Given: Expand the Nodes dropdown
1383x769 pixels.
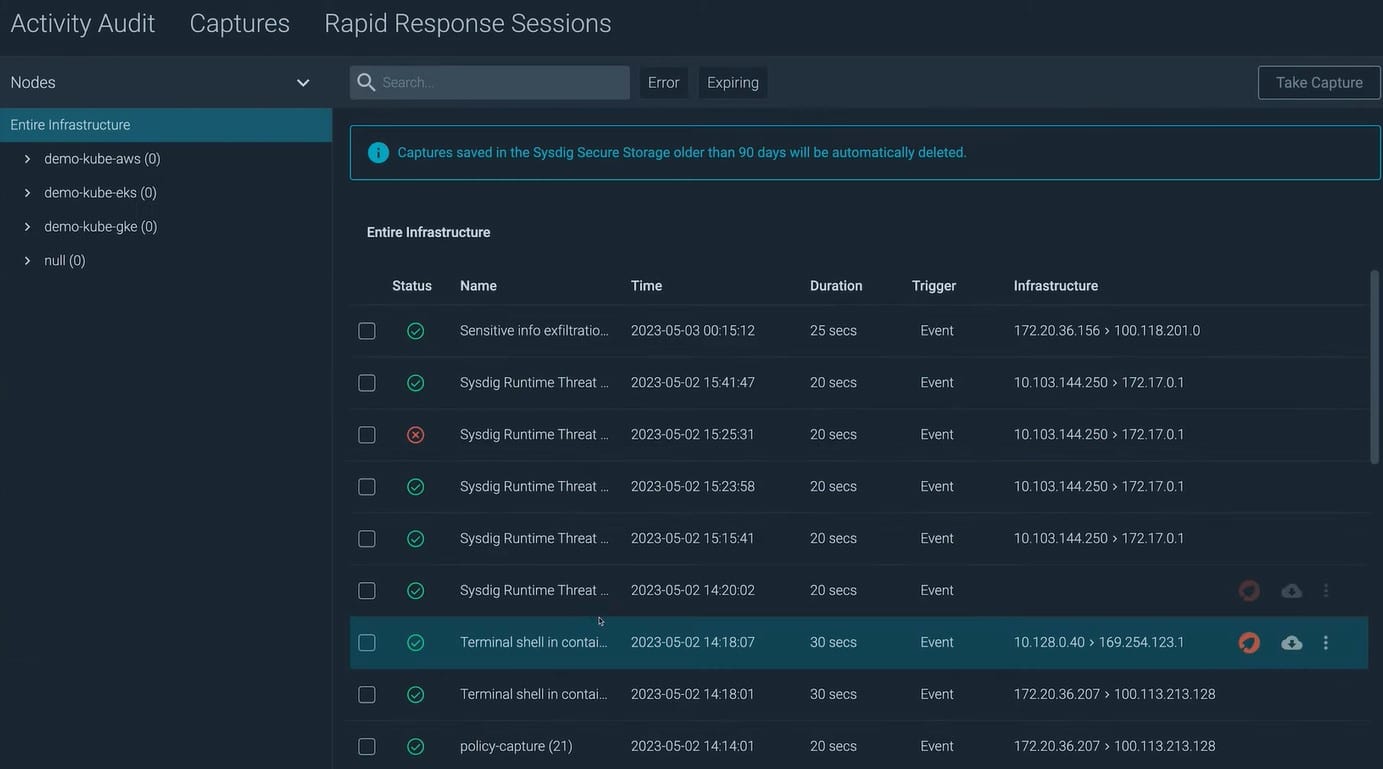Looking at the screenshot, I should pos(303,83).
